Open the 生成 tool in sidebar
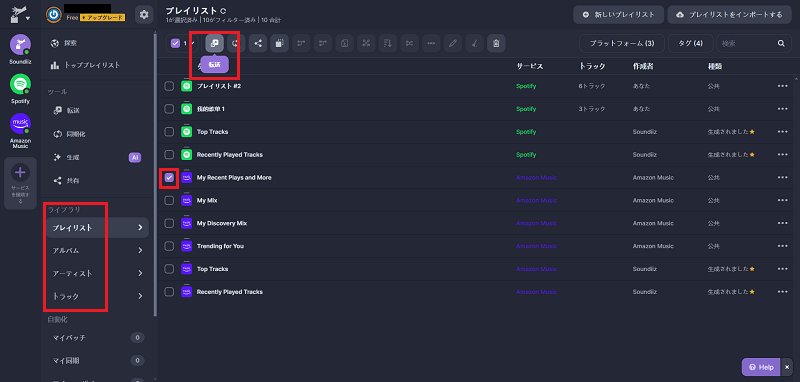800x382 pixels. [x=66, y=158]
